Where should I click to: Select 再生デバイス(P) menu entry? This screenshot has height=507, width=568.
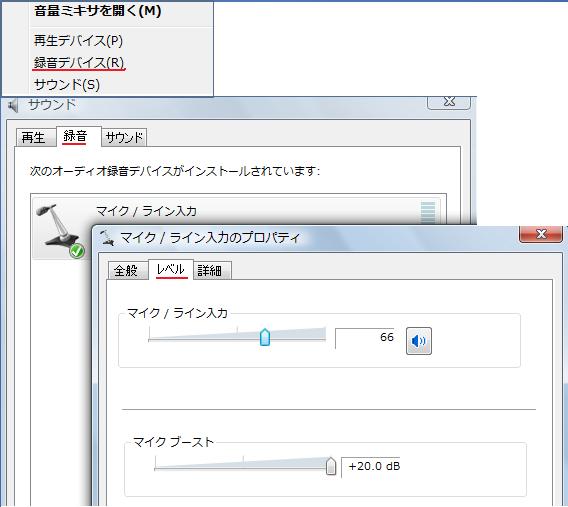tap(79, 40)
